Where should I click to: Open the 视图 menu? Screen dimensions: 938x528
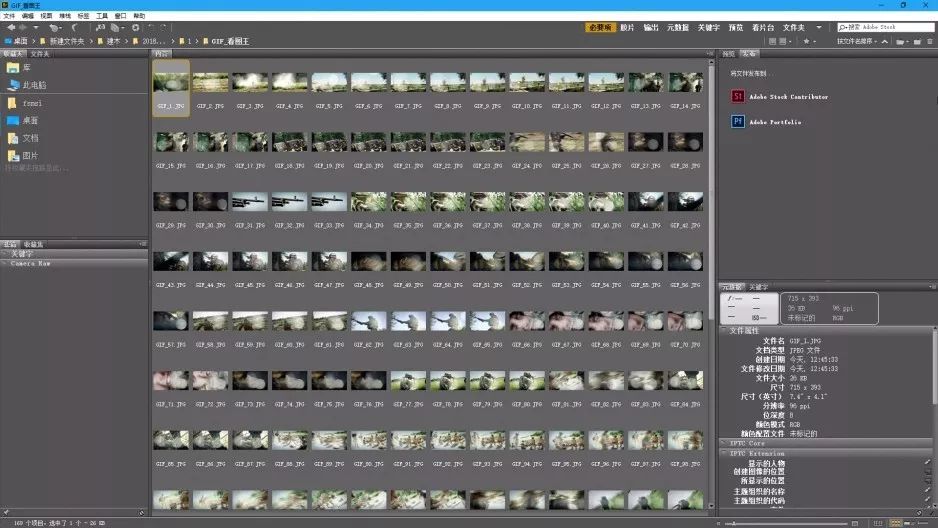(46, 16)
